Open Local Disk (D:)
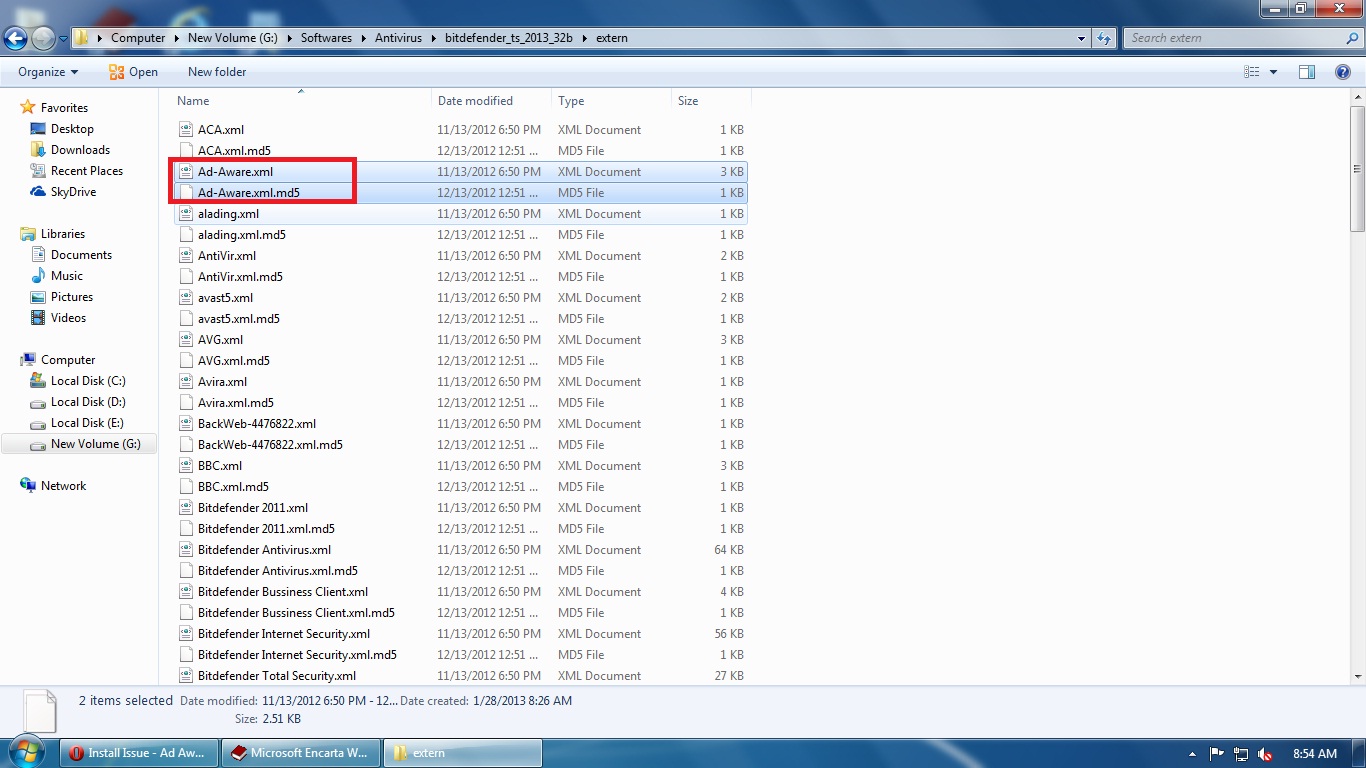Viewport: 1366px width, 768px height. click(x=88, y=402)
